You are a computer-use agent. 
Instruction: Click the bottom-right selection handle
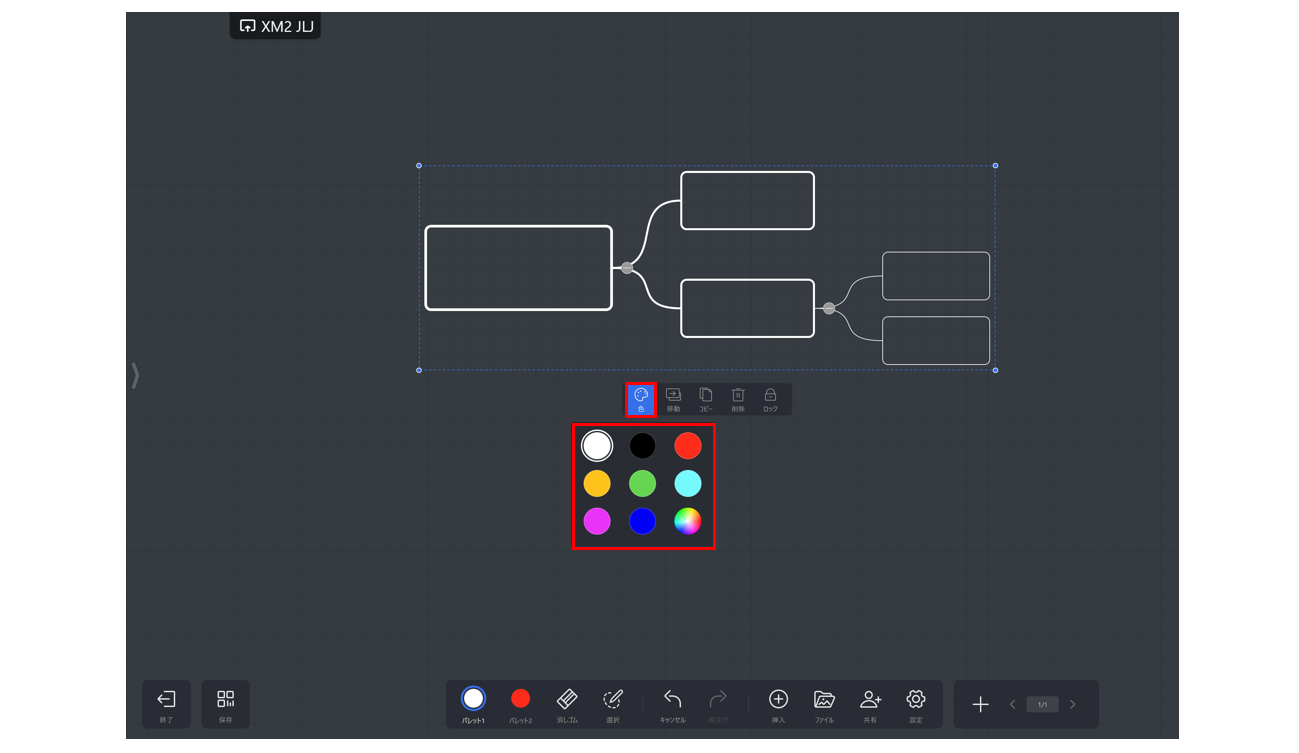[995, 370]
